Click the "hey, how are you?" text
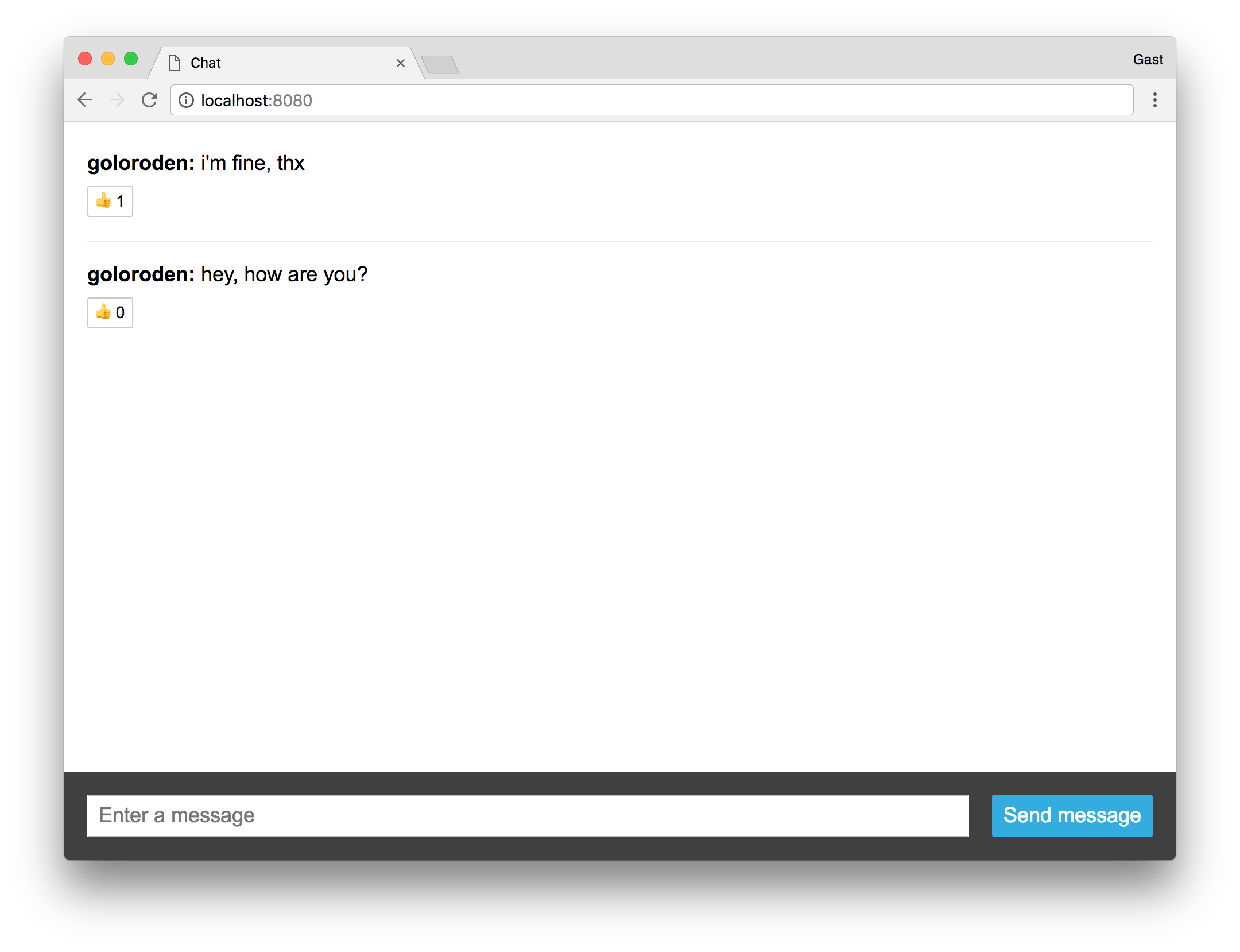The height and width of the screenshot is (952, 1240). 284,274
